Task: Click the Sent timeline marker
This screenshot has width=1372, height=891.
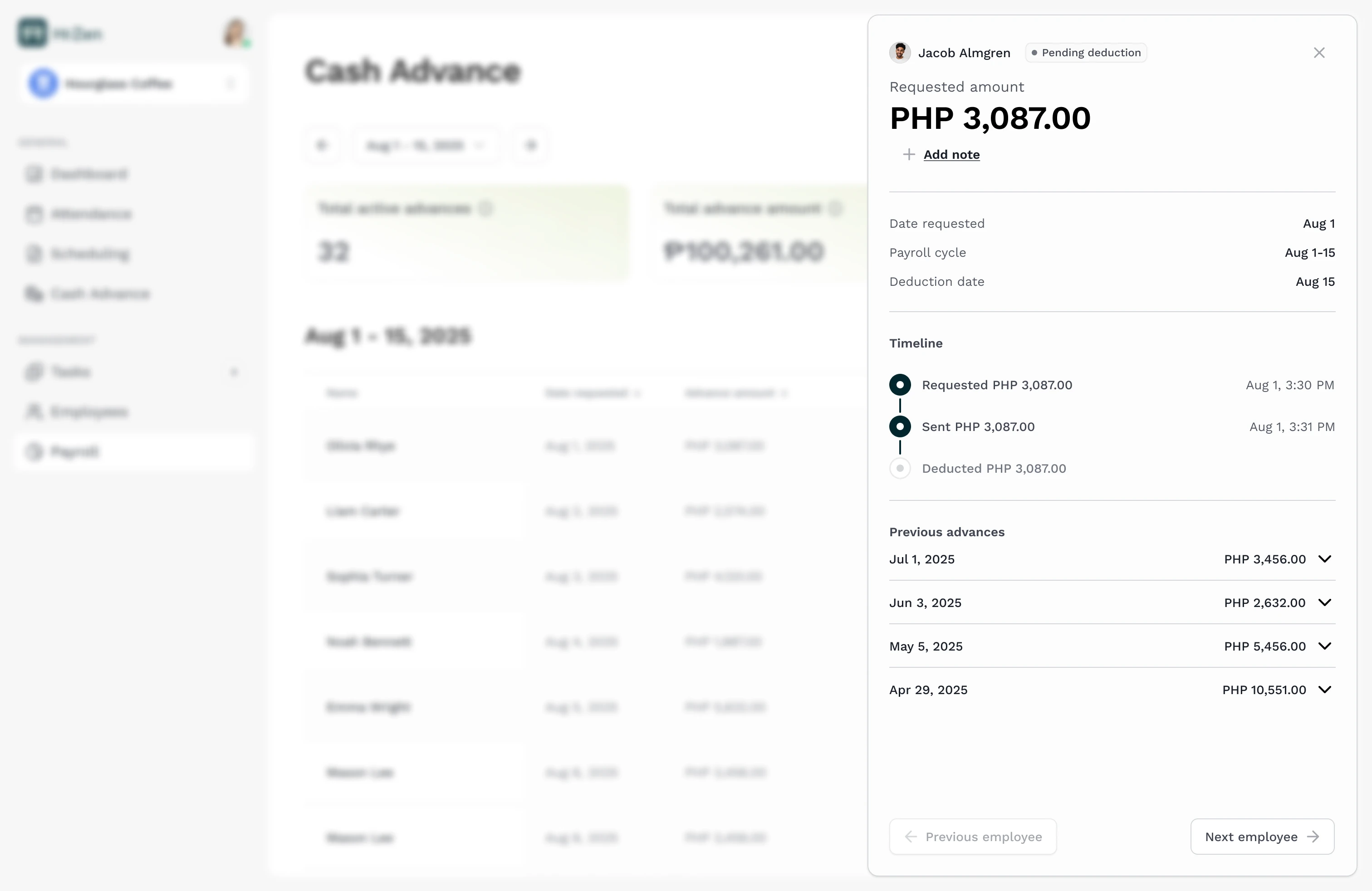Action: pyautogui.click(x=900, y=427)
